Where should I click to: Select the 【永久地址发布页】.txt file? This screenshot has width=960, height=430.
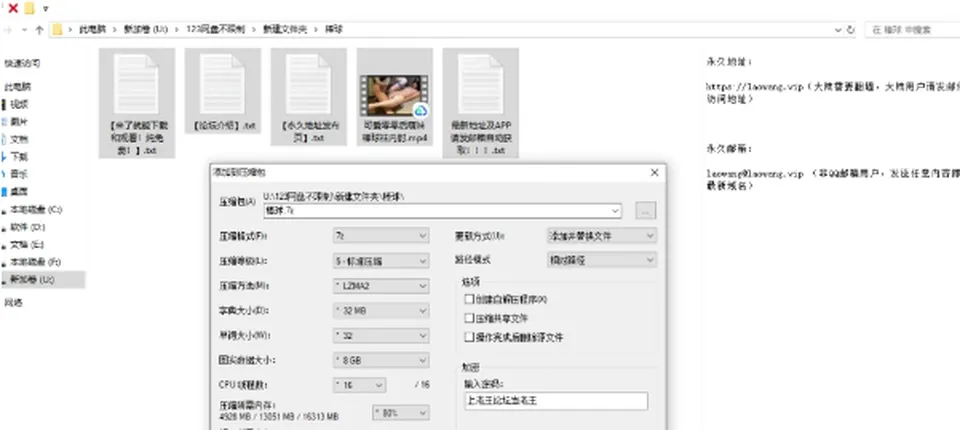[309, 97]
